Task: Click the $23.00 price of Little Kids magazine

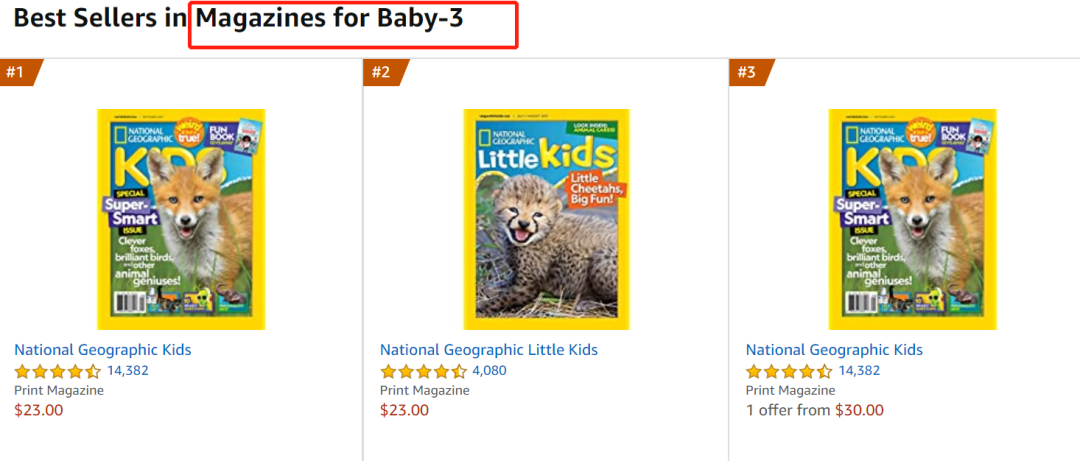Action: click(405, 410)
